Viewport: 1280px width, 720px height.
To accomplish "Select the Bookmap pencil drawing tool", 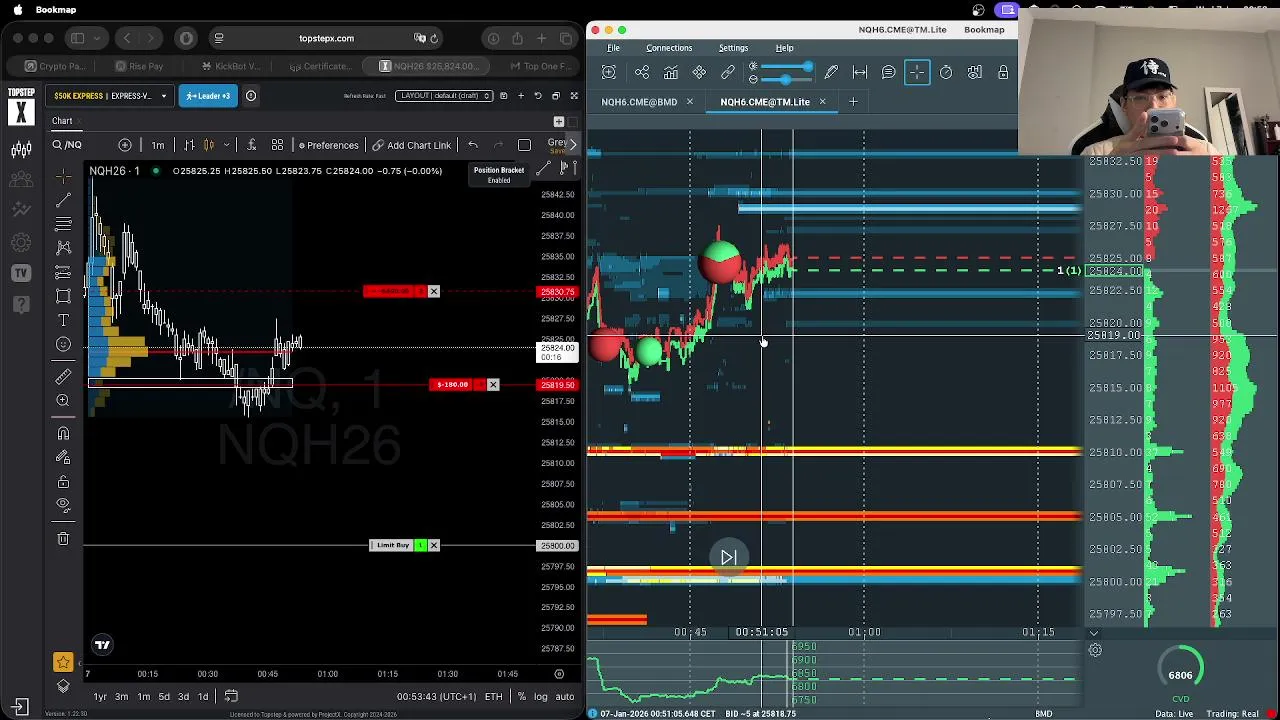I will (x=831, y=72).
